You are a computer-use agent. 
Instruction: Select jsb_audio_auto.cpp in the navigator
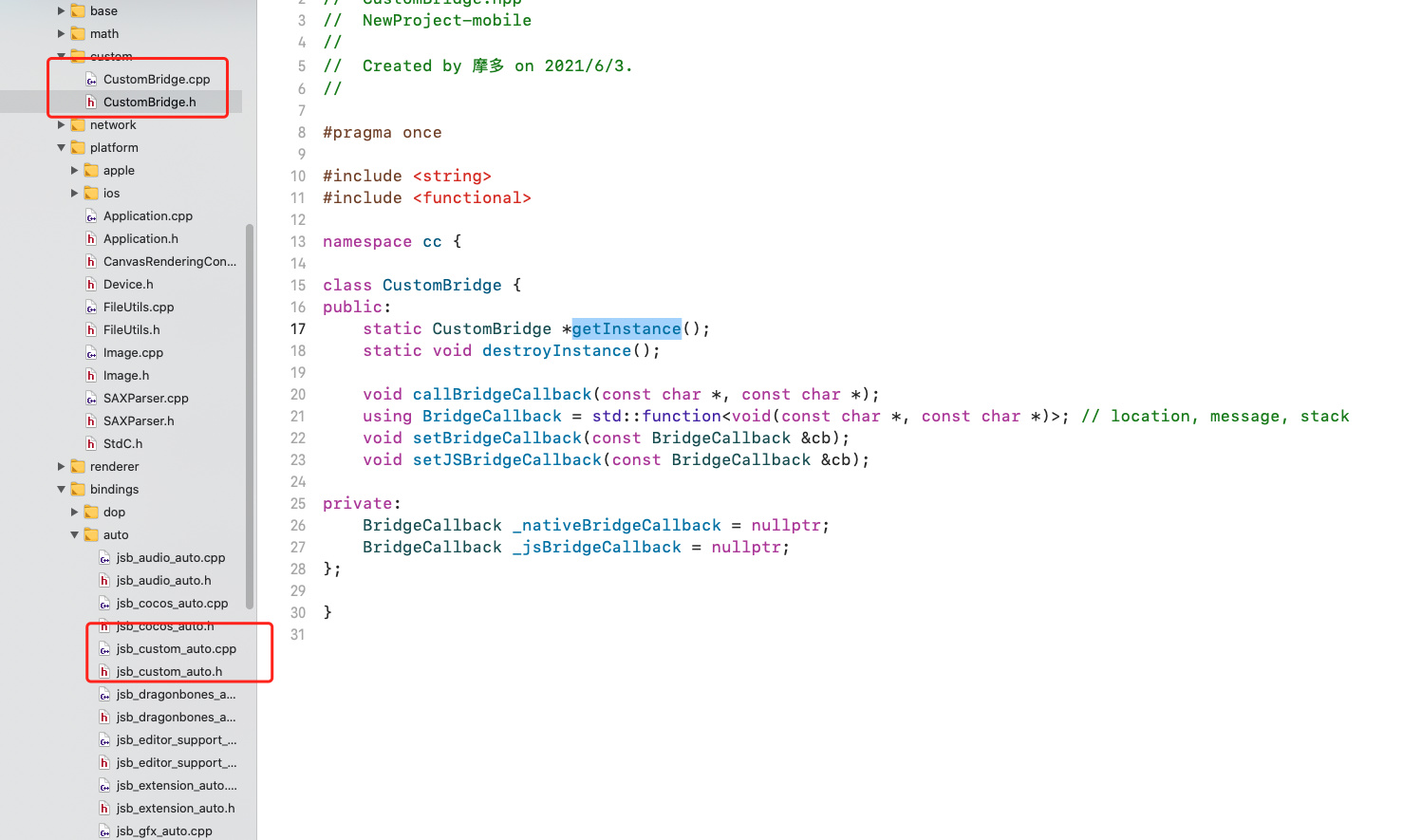click(x=171, y=558)
